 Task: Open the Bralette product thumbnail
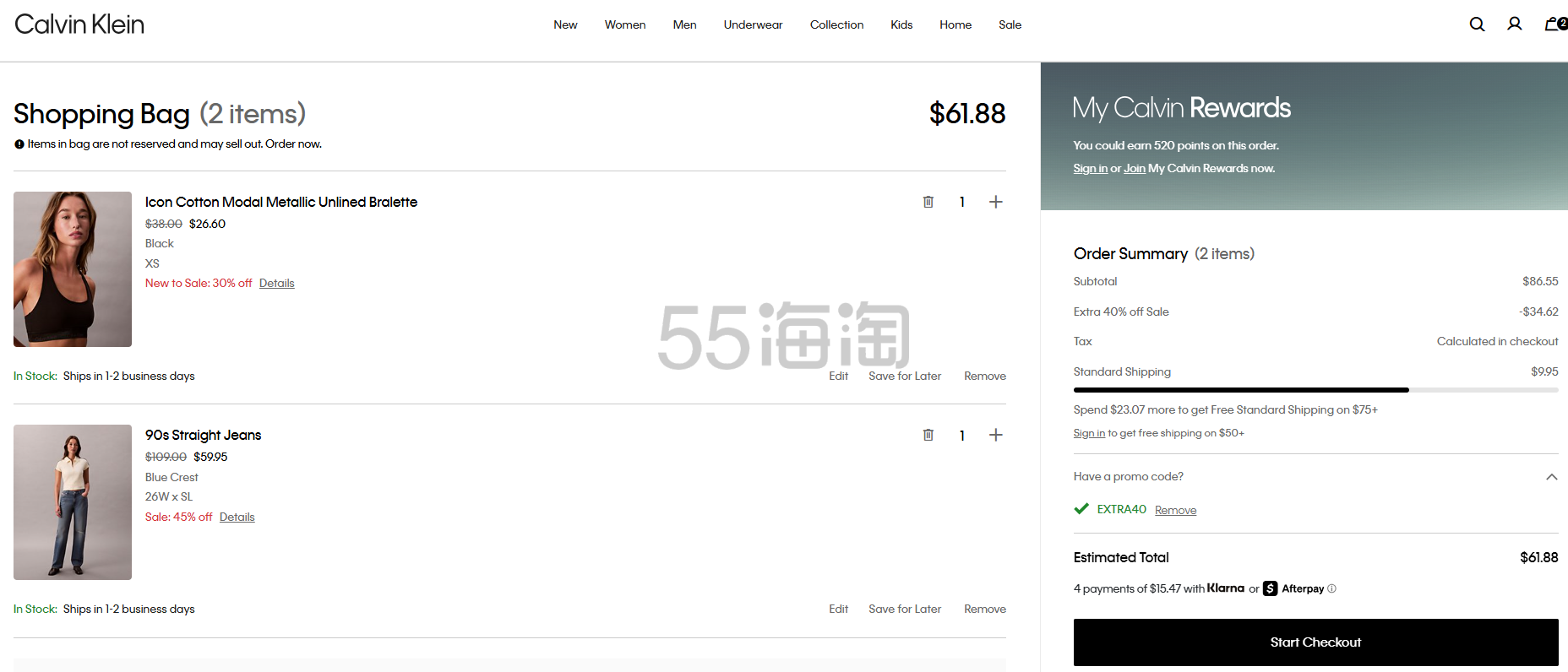click(73, 269)
